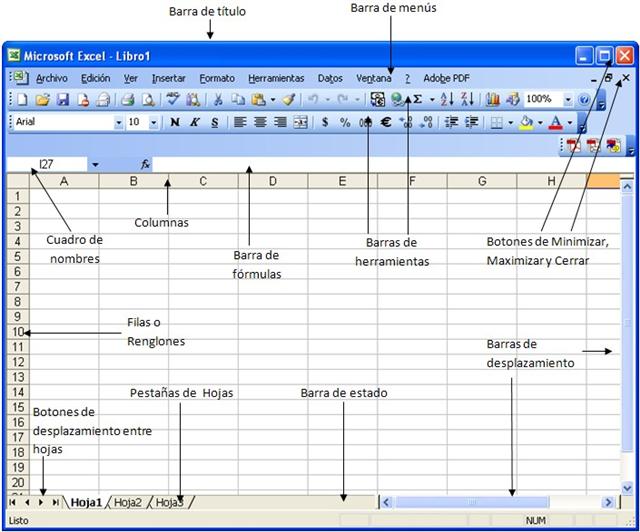This screenshot has width=640, height=532.
Task: Toggle center alignment formatting
Action: click(260, 122)
